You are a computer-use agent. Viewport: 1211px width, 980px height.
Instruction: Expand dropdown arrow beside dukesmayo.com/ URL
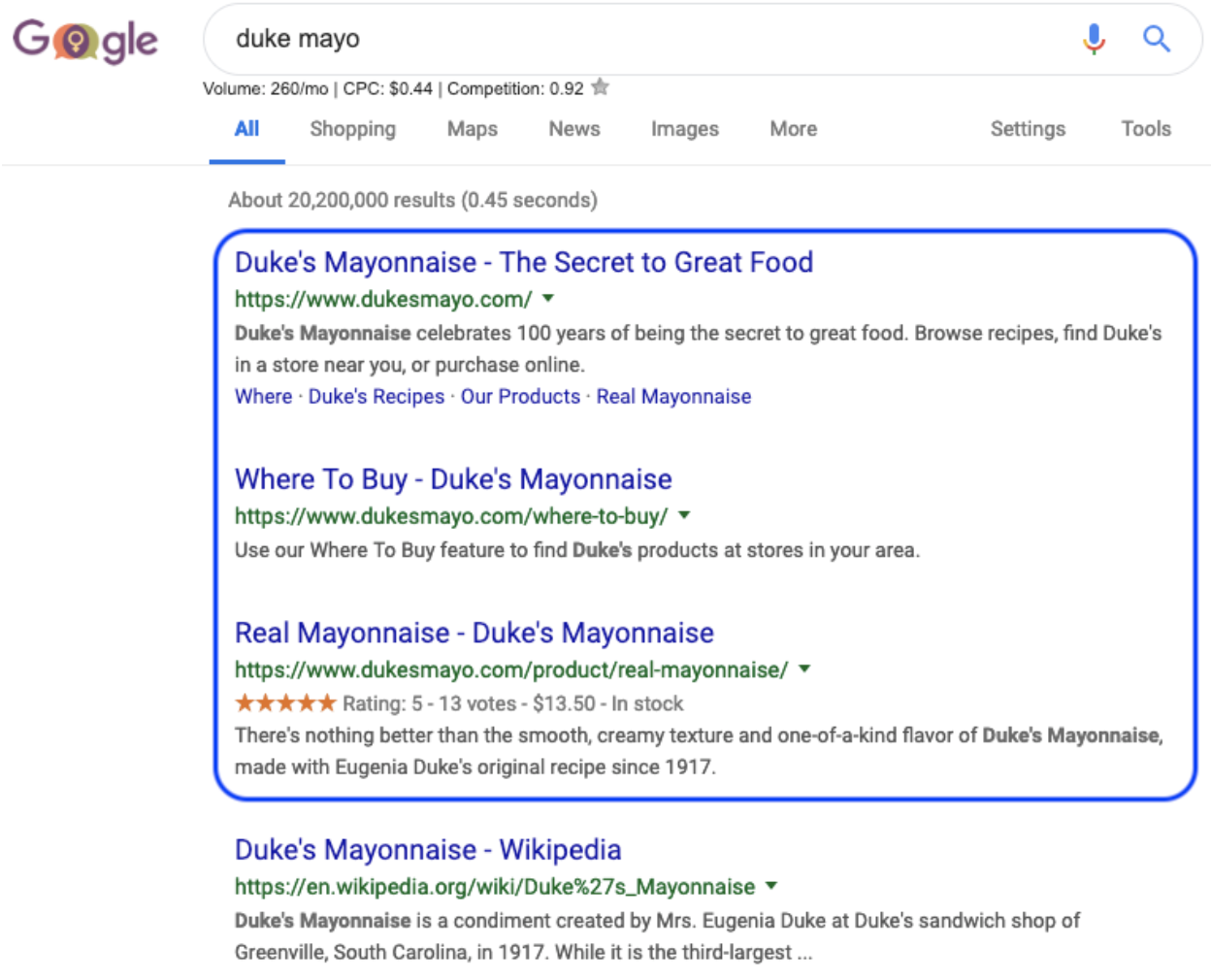click(x=548, y=299)
